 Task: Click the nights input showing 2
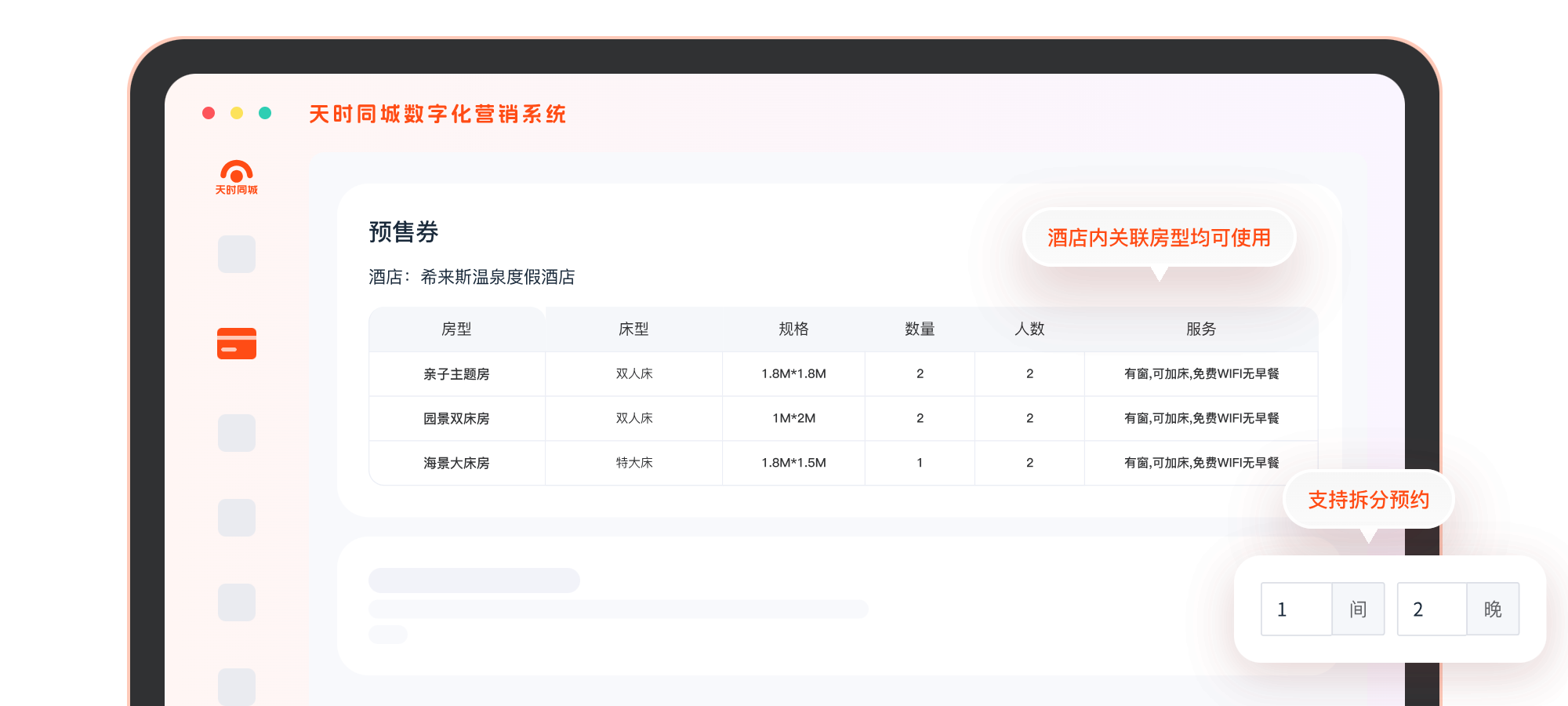(x=1432, y=609)
